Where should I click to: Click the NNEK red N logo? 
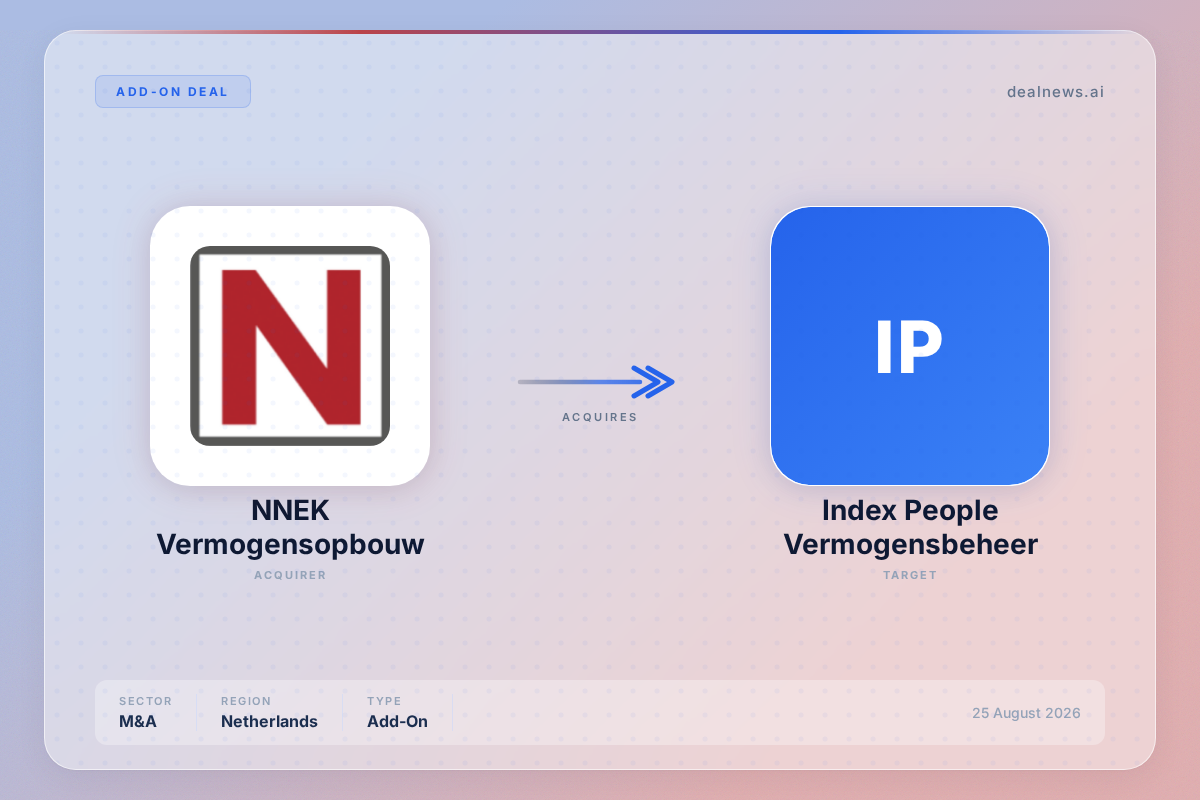[290, 346]
